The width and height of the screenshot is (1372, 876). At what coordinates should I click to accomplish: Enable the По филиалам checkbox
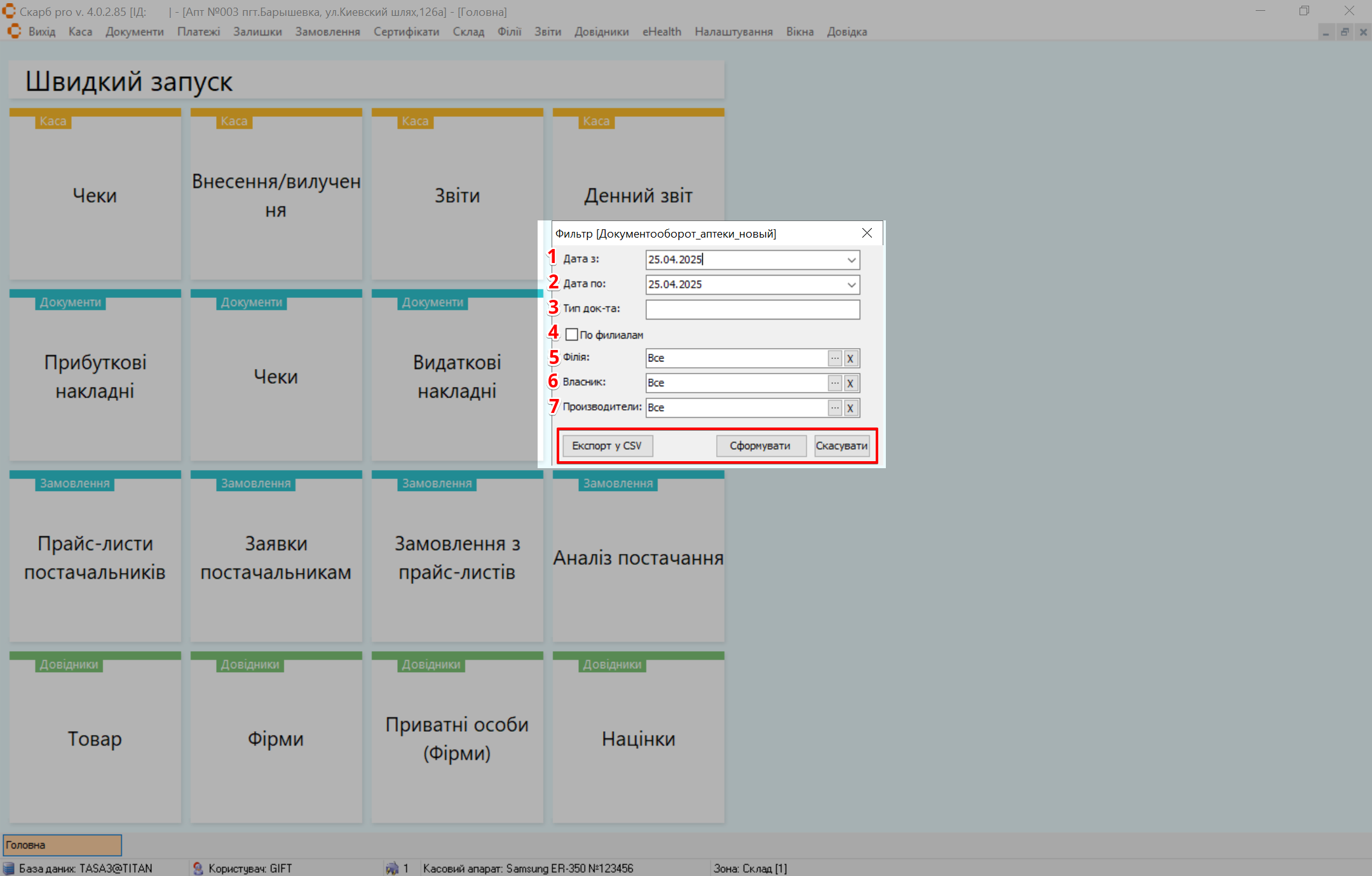pyautogui.click(x=572, y=335)
